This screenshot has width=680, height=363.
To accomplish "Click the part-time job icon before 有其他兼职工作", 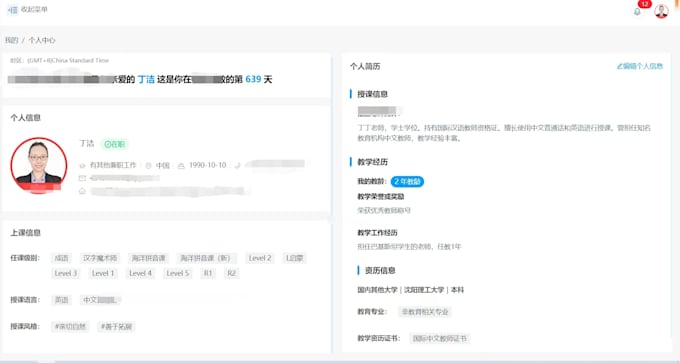I will pos(82,166).
